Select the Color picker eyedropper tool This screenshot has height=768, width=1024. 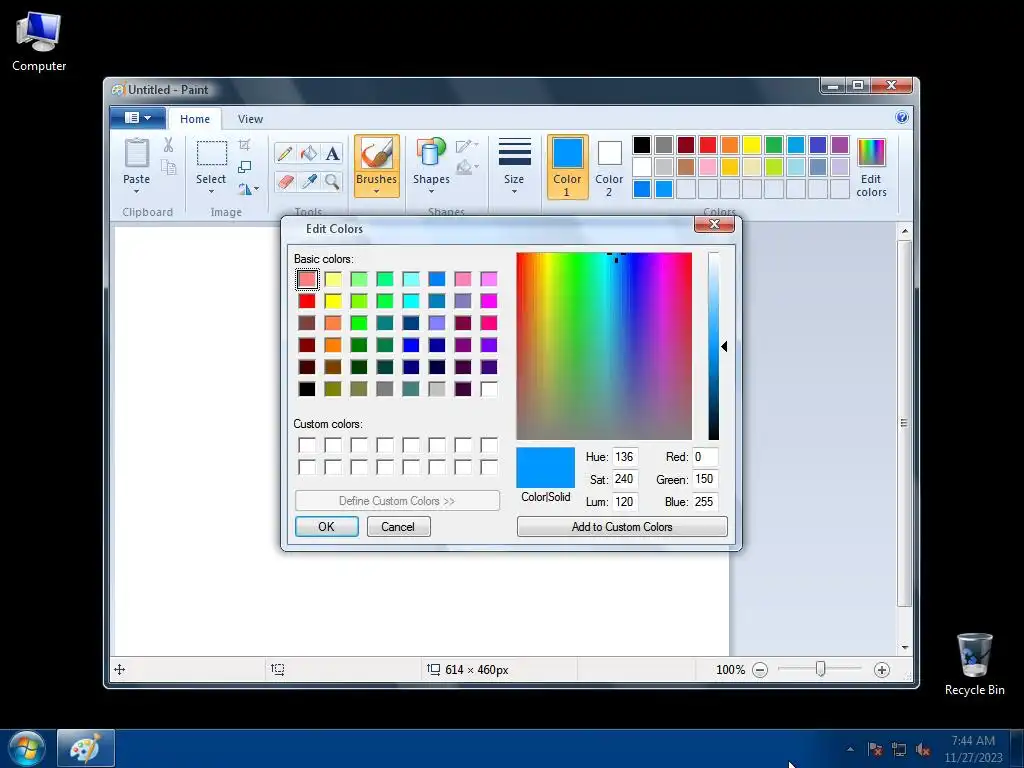click(308, 181)
